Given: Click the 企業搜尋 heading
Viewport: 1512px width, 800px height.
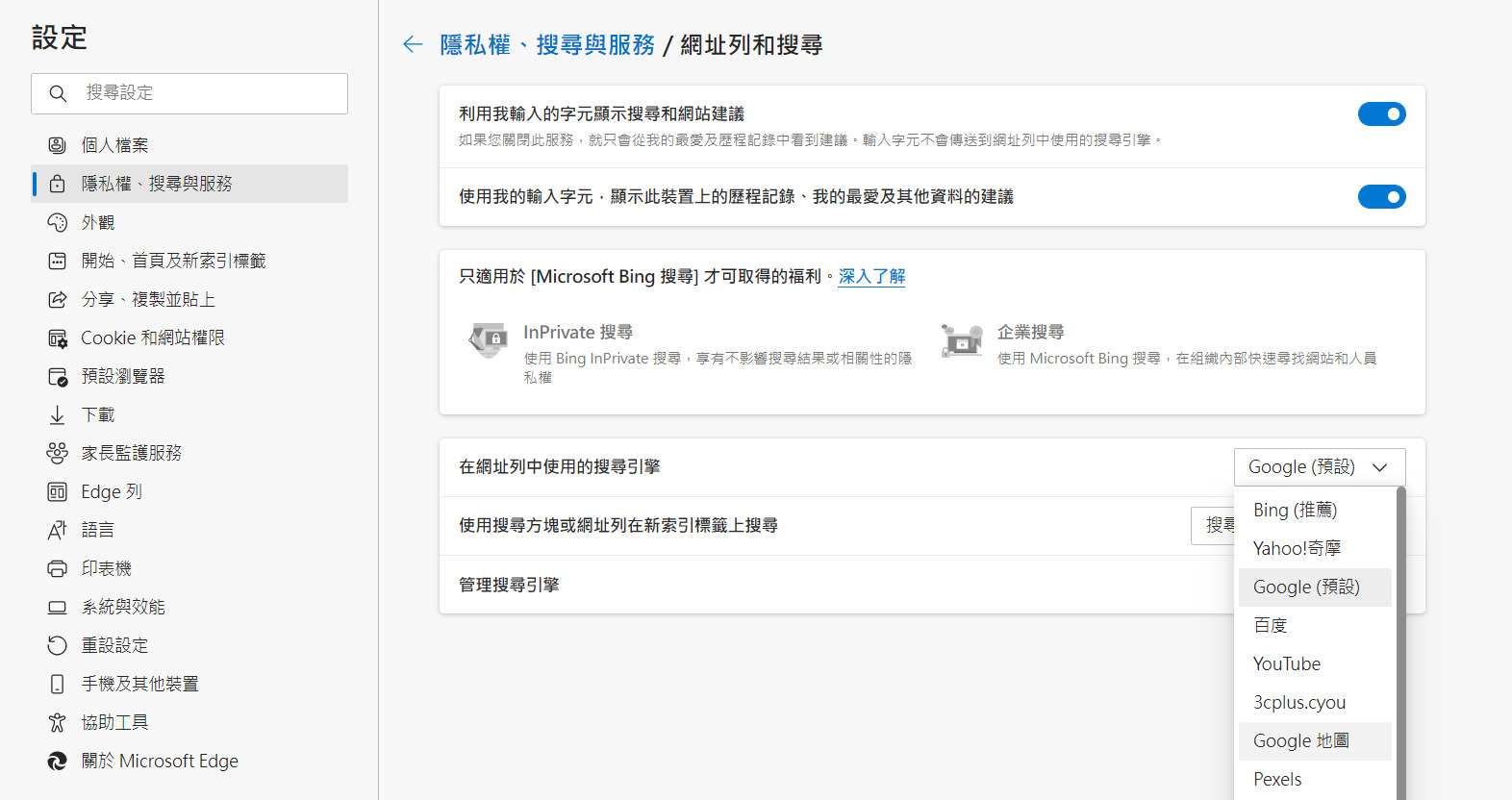Looking at the screenshot, I should (x=1030, y=333).
